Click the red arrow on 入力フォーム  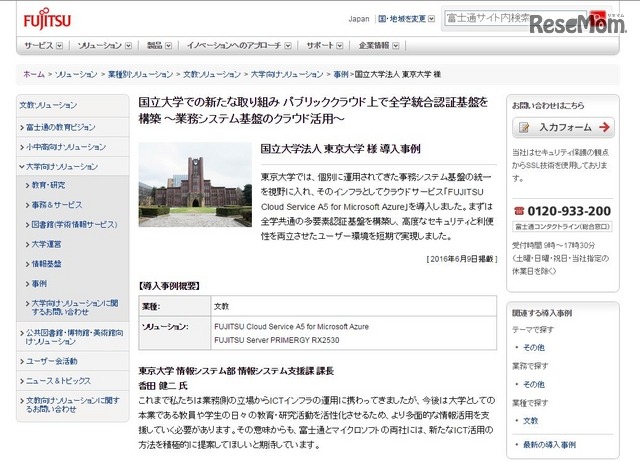pyautogui.click(x=604, y=127)
